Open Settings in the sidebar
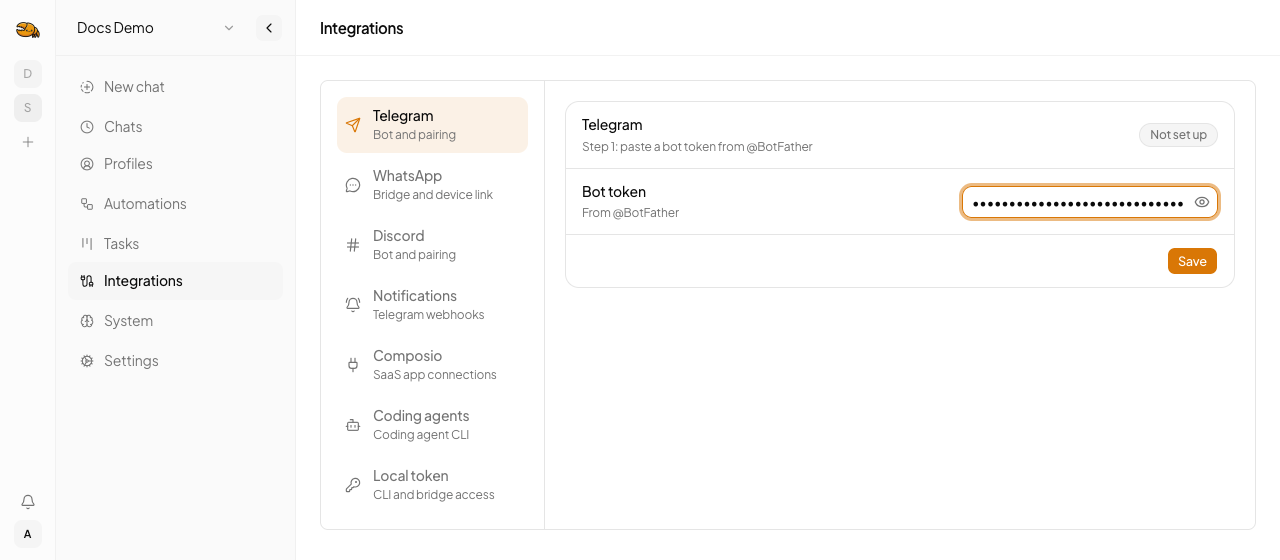1280x560 pixels. point(175,361)
